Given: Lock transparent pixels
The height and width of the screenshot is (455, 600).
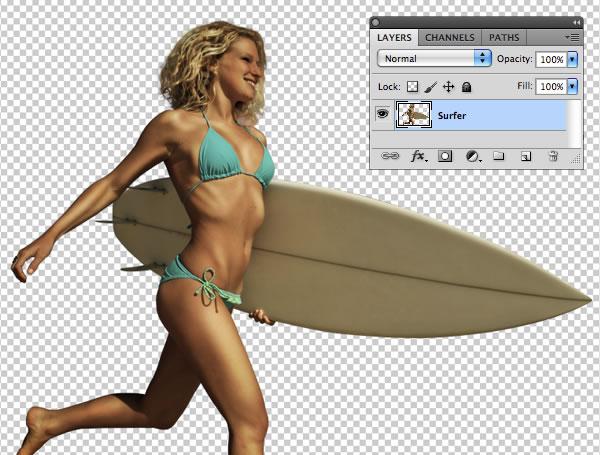Looking at the screenshot, I should pos(412,86).
